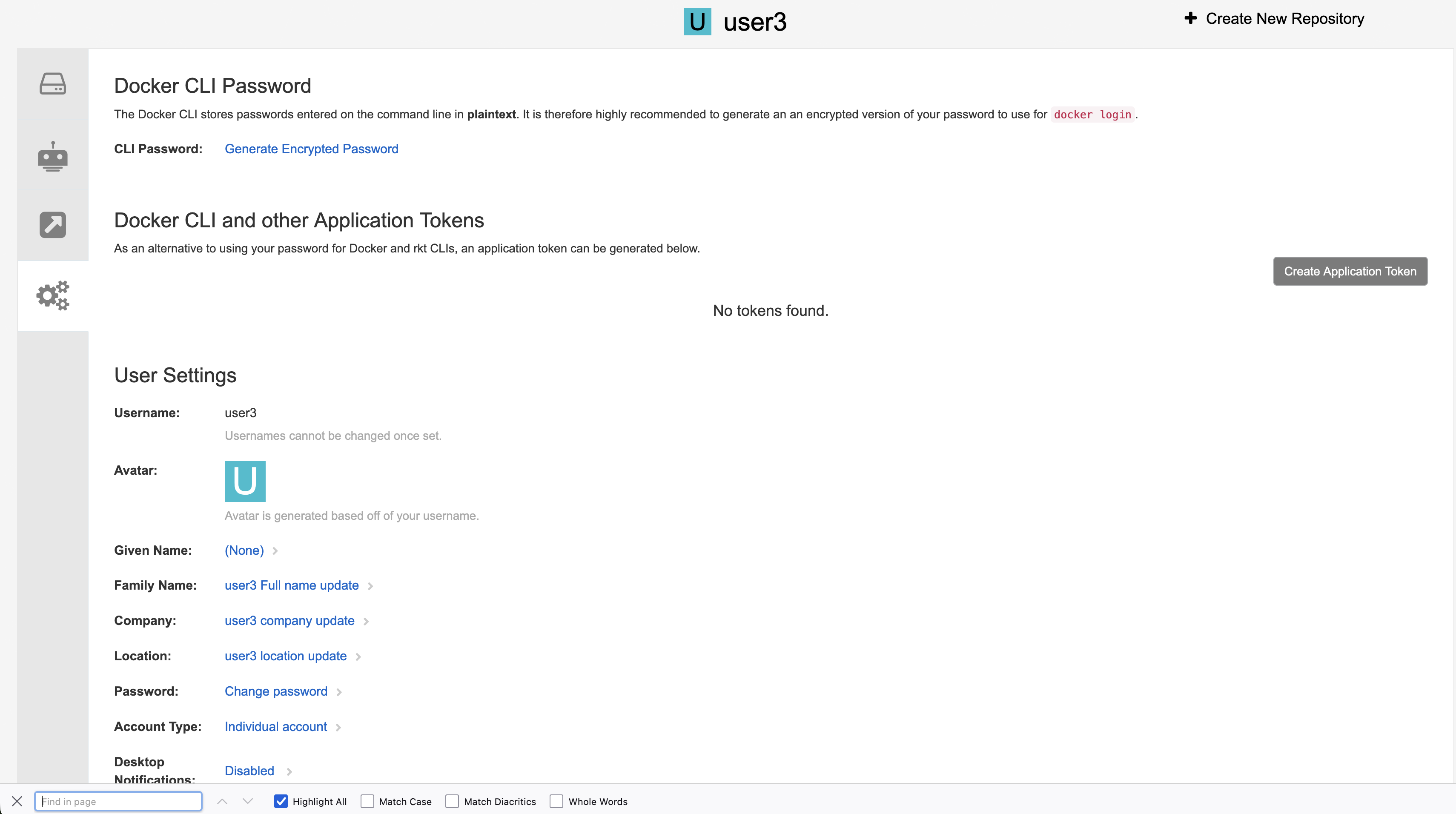Click the plus icon for new repository
1456x814 pixels.
click(x=1190, y=18)
